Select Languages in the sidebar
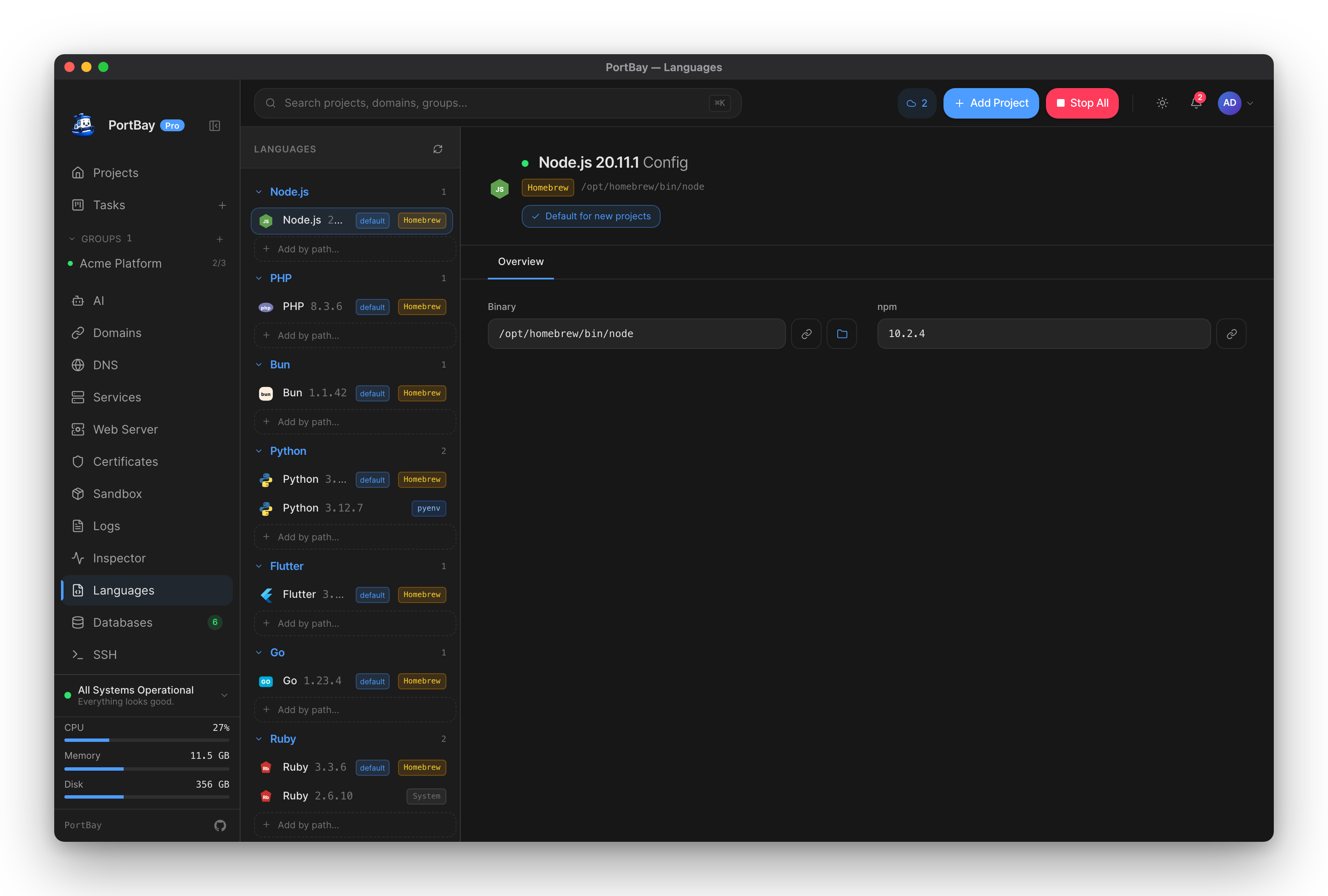The height and width of the screenshot is (896, 1328). [147, 590]
